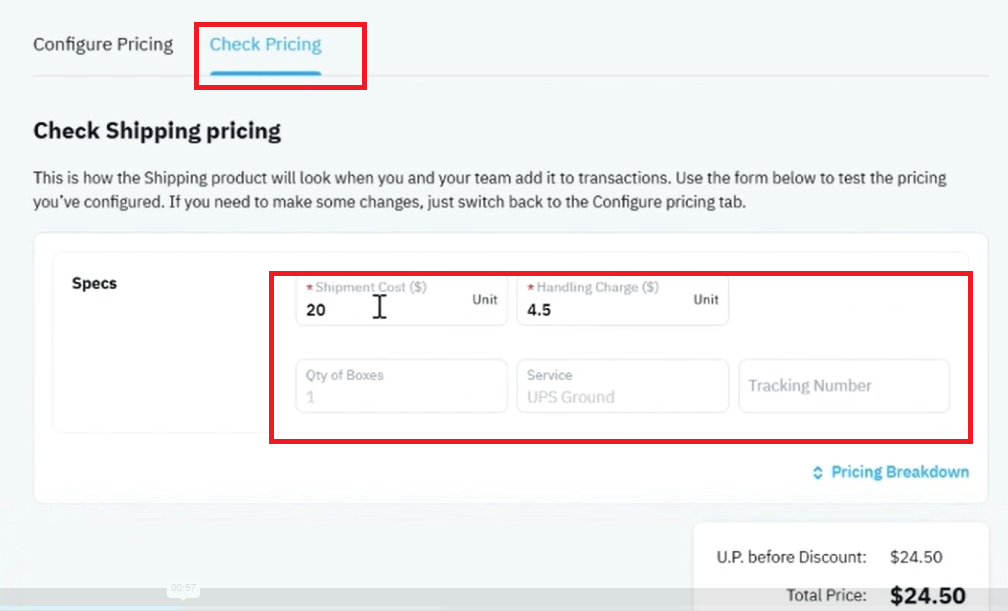Open the Service field showing UPS Ground
1008x611 pixels.
coord(622,386)
